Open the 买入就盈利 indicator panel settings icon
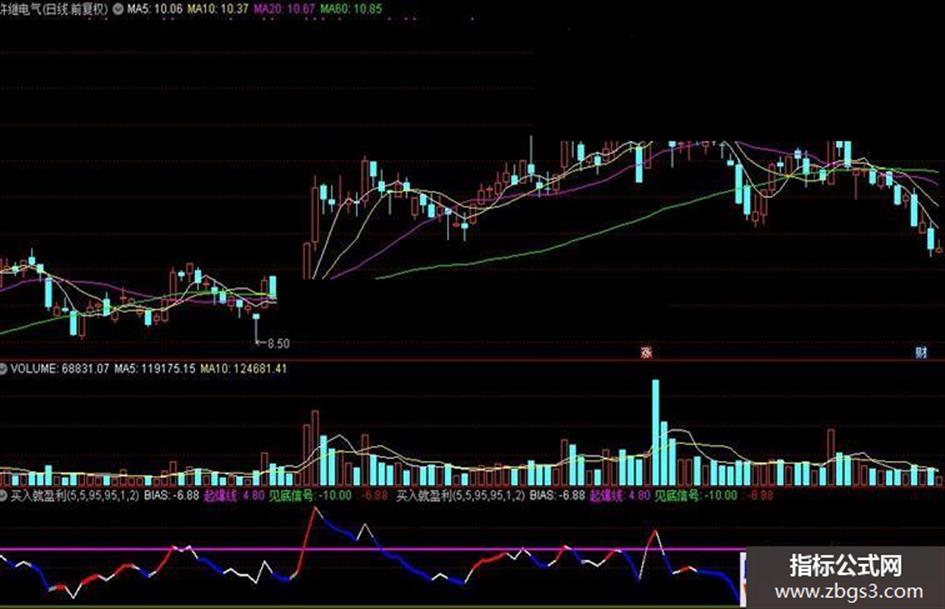Viewport: 945px width, 609px height. pyautogui.click(x=3, y=495)
